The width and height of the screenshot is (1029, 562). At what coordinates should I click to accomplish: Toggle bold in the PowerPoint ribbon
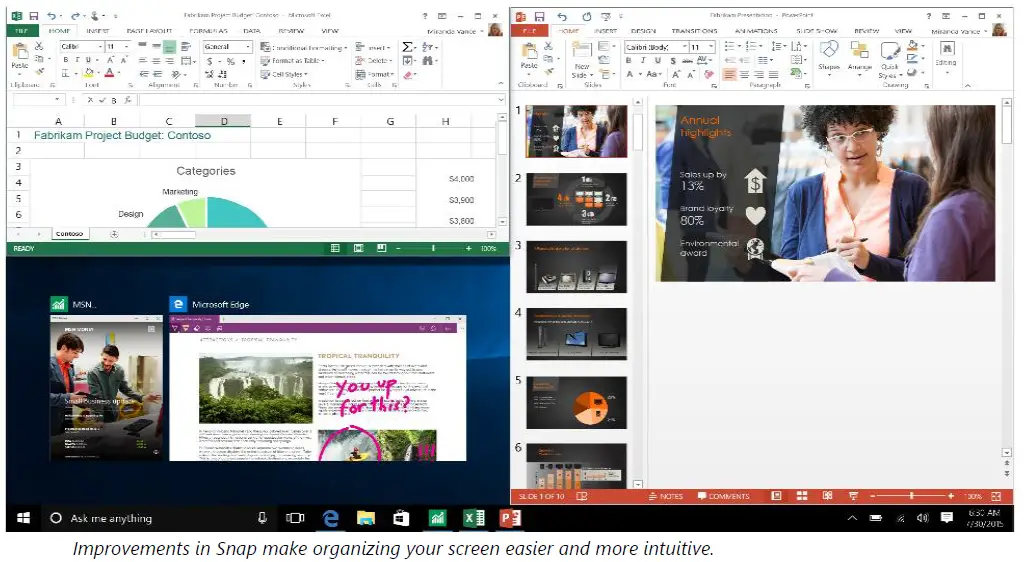pos(629,60)
